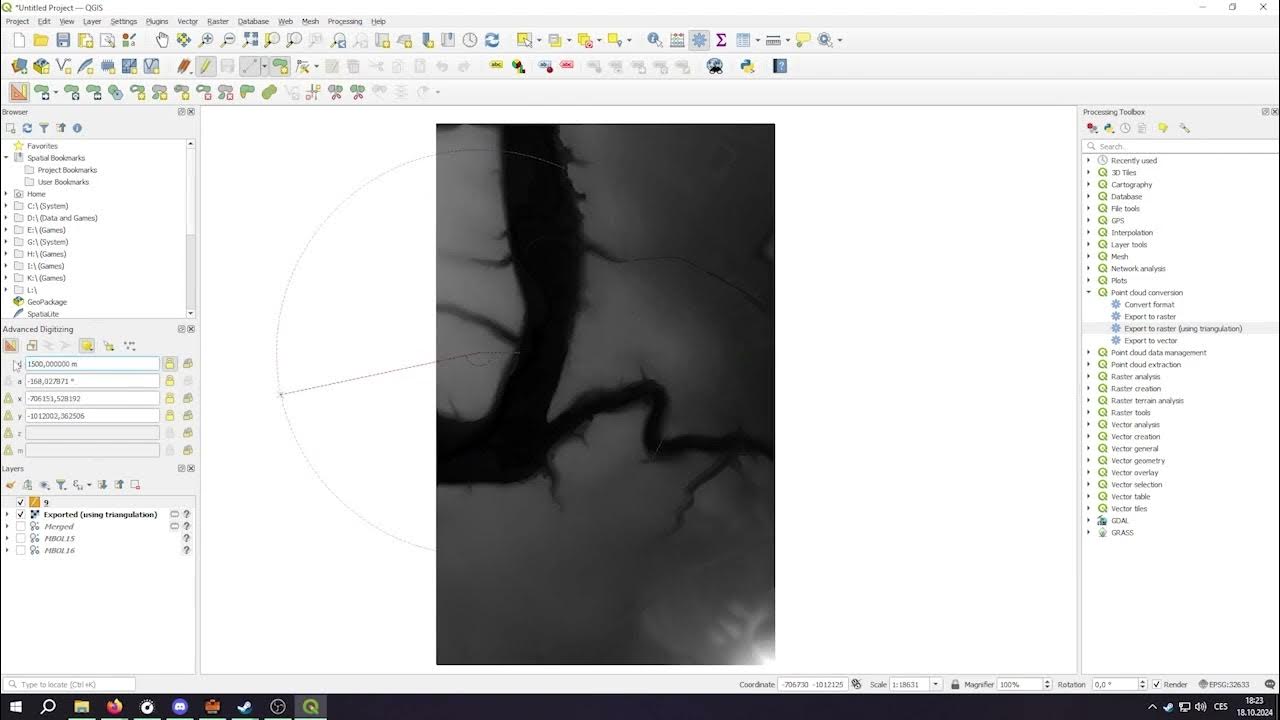Image resolution: width=1280 pixels, height=720 pixels.
Task: Click the filter legend icon in Layers panel
Action: (x=60, y=485)
